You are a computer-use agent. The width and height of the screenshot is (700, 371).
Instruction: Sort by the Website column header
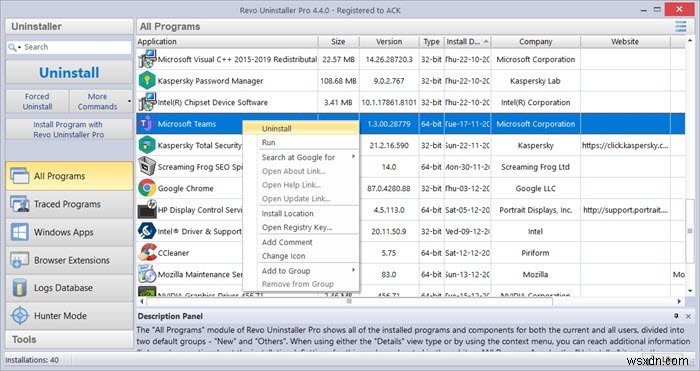625,42
